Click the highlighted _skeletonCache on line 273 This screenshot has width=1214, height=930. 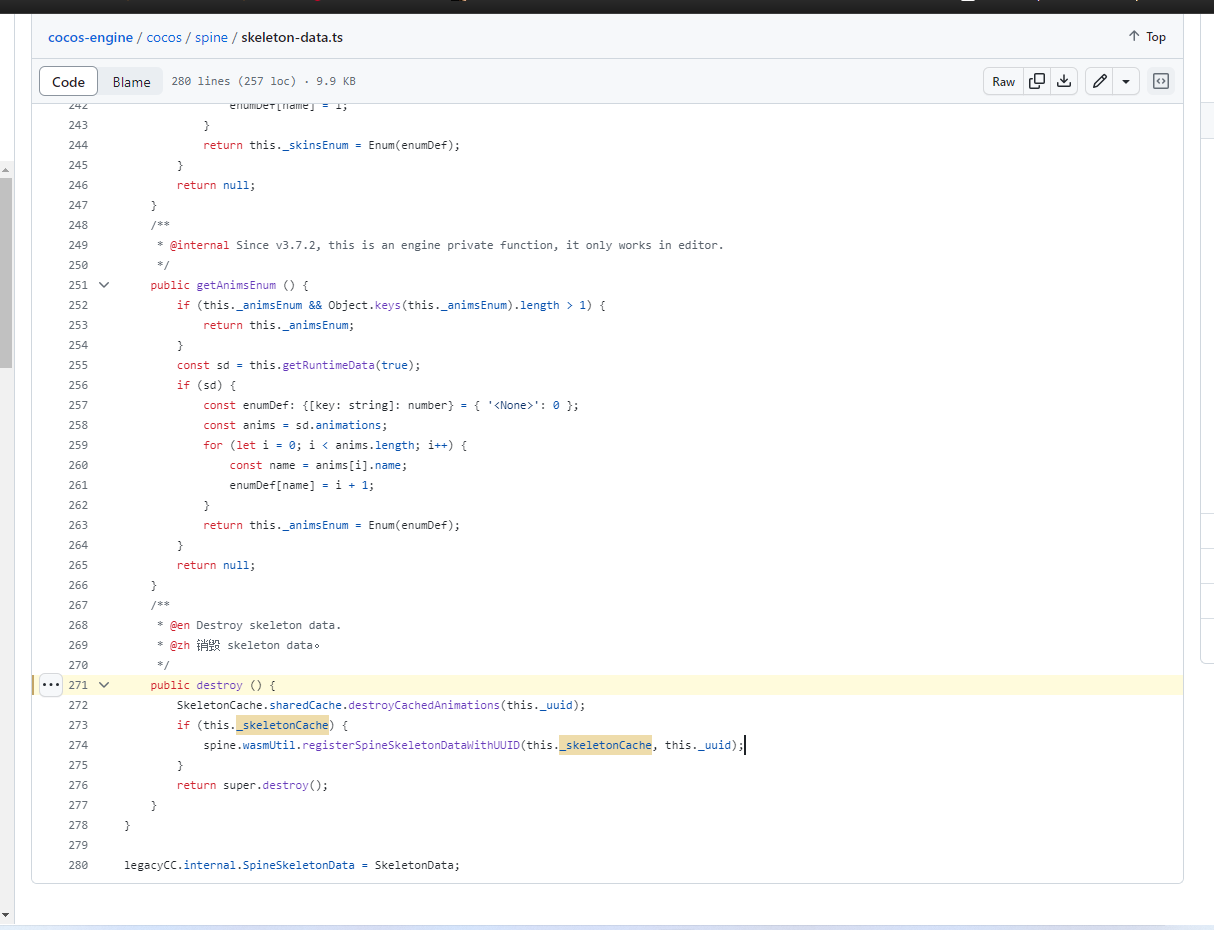282,725
